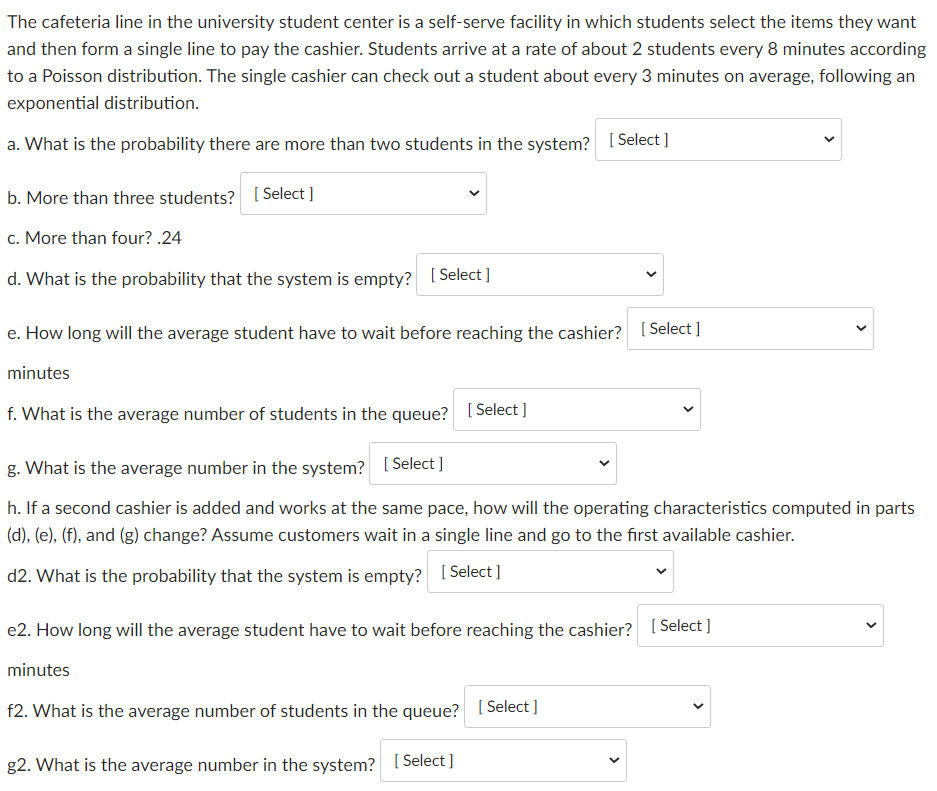Open the e2 wait time dropdown
The height and width of the screenshot is (791, 937).
pyautogui.click(x=760, y=626)
